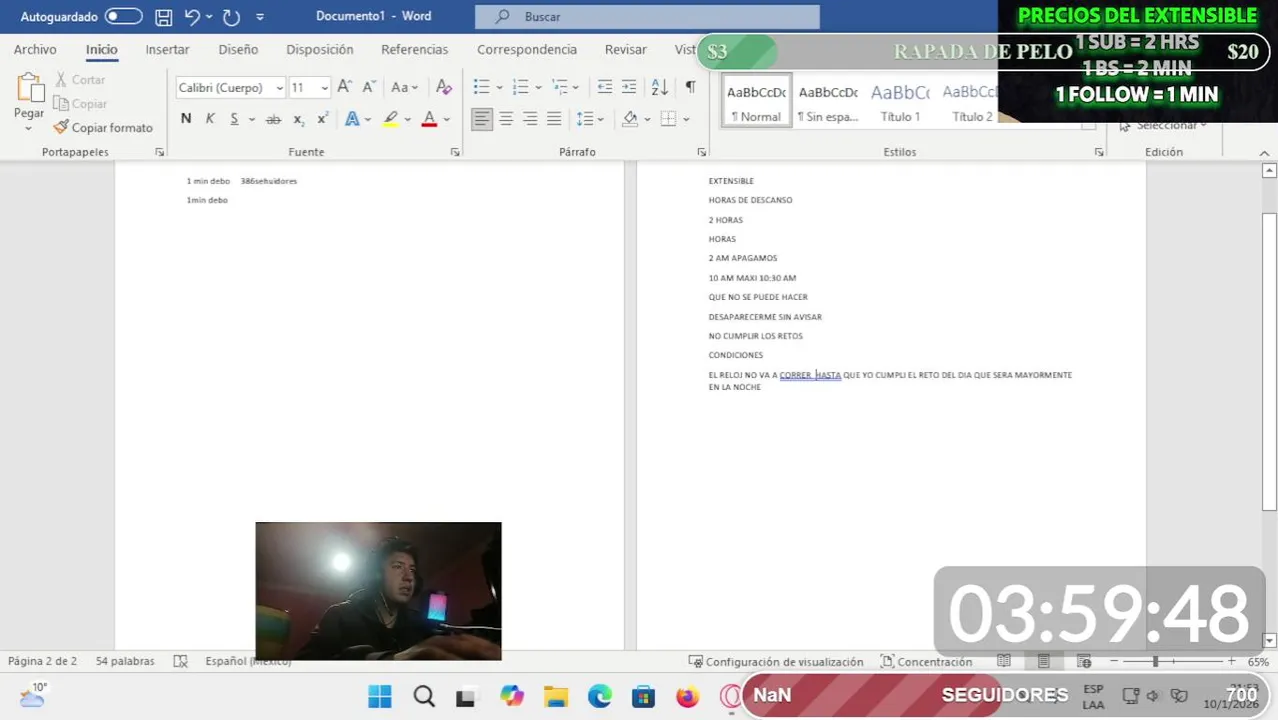Screen dimensions: 1278x720
Task: Apply the Normal style
Action: [x=756, y=101]
